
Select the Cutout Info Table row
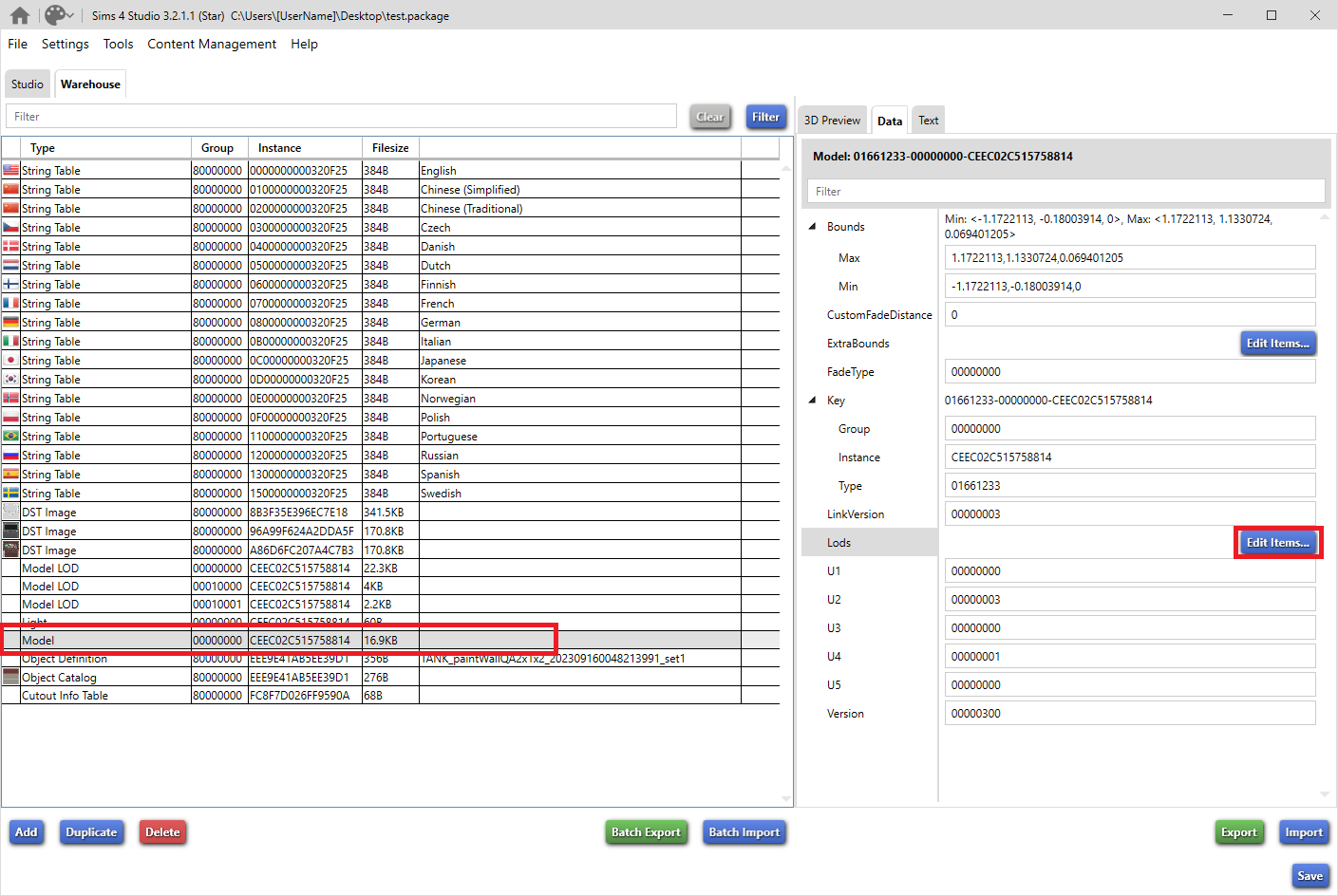(x=390, y=696)
